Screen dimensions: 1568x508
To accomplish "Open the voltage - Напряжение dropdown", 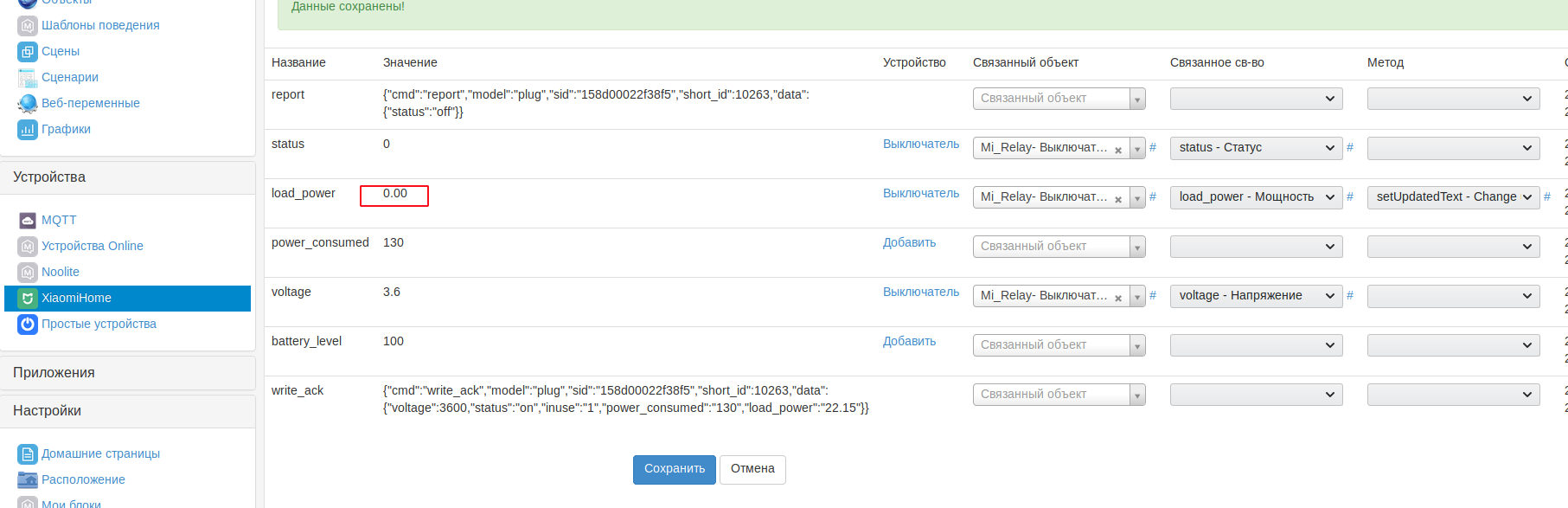I will click(x=1256, y=296).
